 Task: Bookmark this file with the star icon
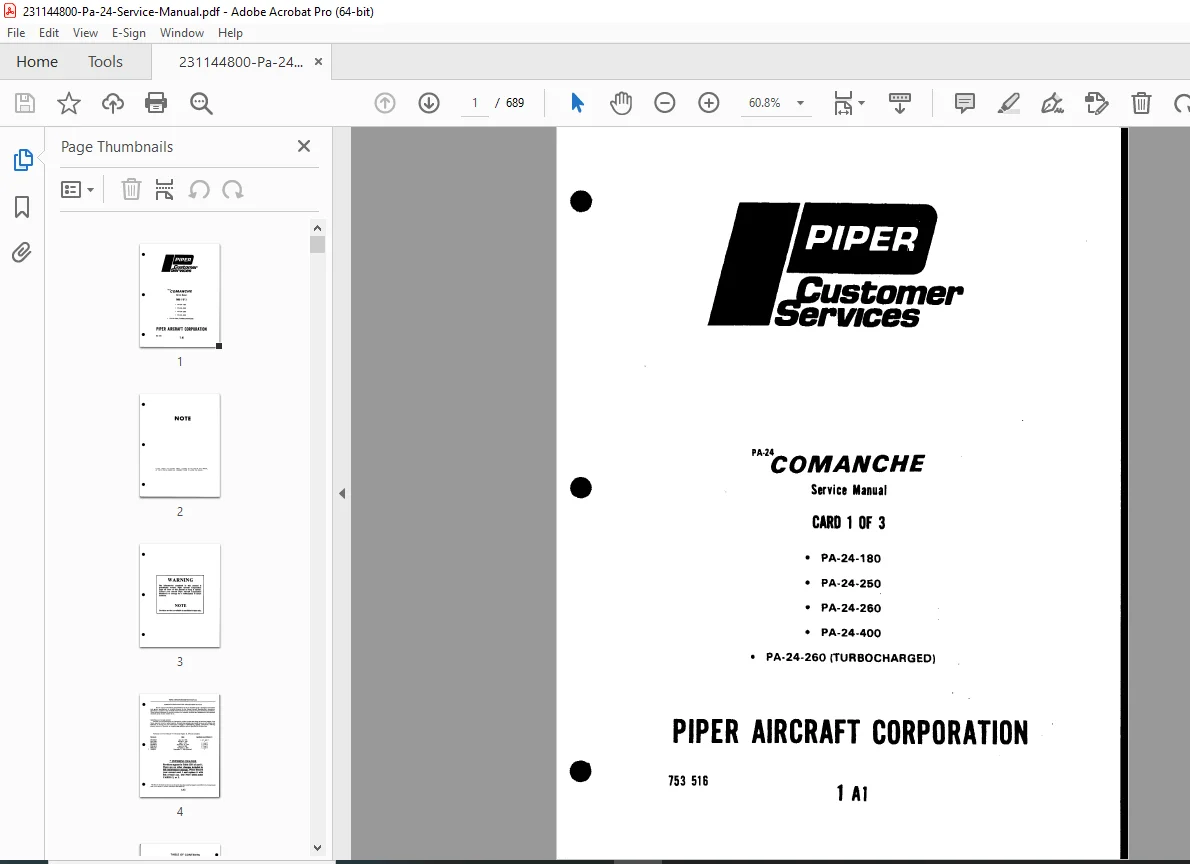pos(69,103)
